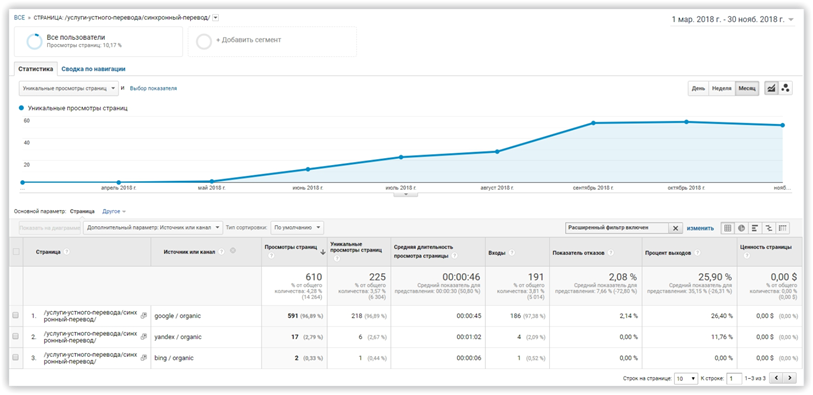Select the performance bar view icon
813x395 pixels.
[755, 228]
